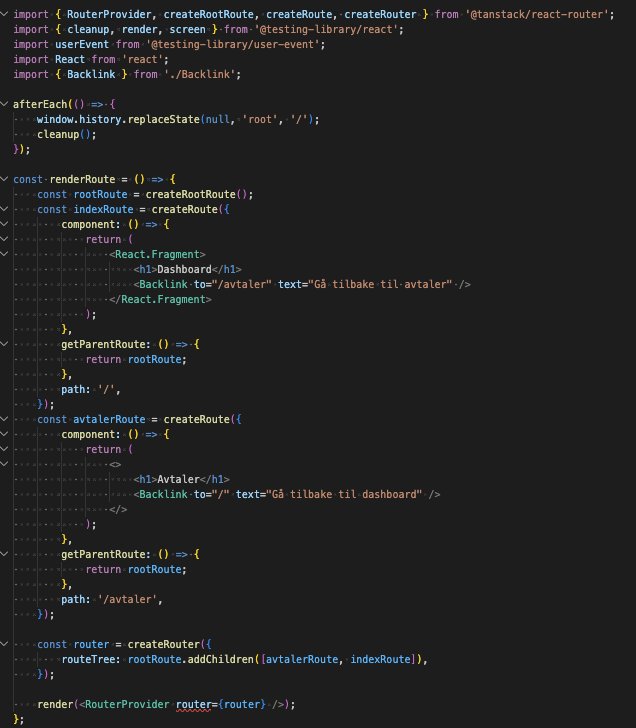Click the userEvent import identifier
This screenshot has width=636, height=728.
(x=82, y=44)
